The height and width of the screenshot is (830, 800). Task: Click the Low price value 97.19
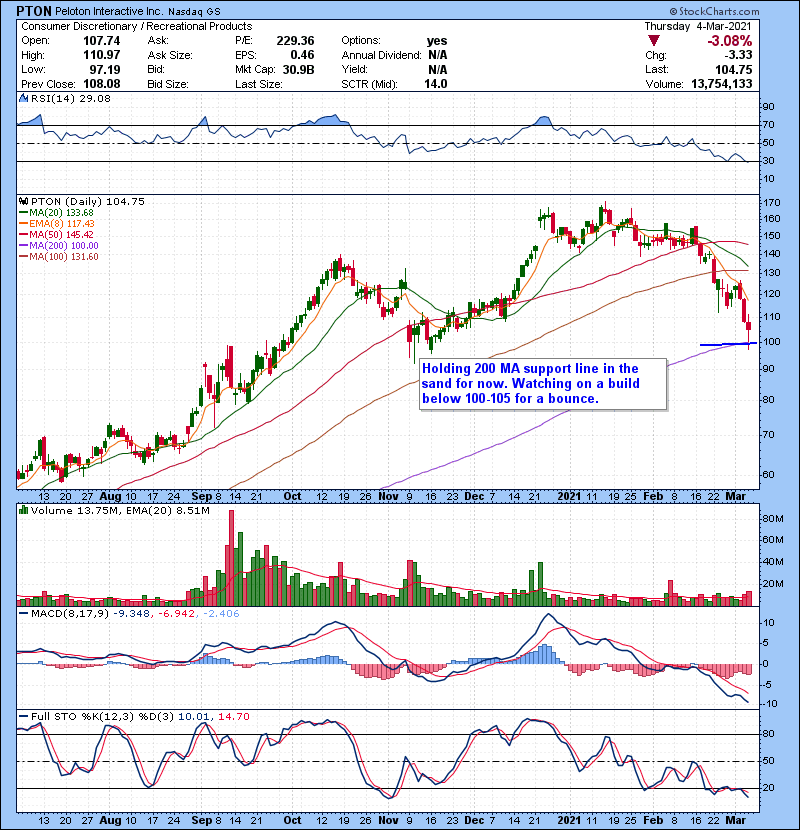click(104, 69)
